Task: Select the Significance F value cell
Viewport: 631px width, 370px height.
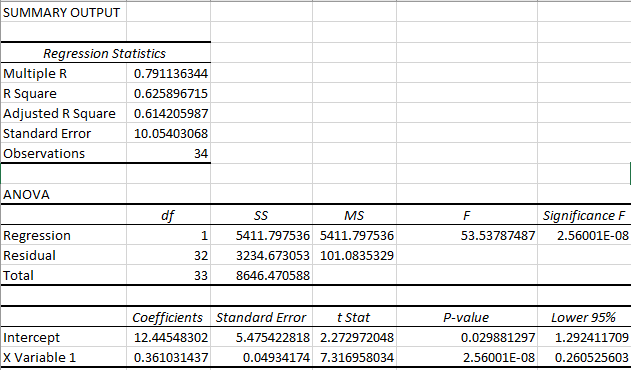Action: click(584, 235)
